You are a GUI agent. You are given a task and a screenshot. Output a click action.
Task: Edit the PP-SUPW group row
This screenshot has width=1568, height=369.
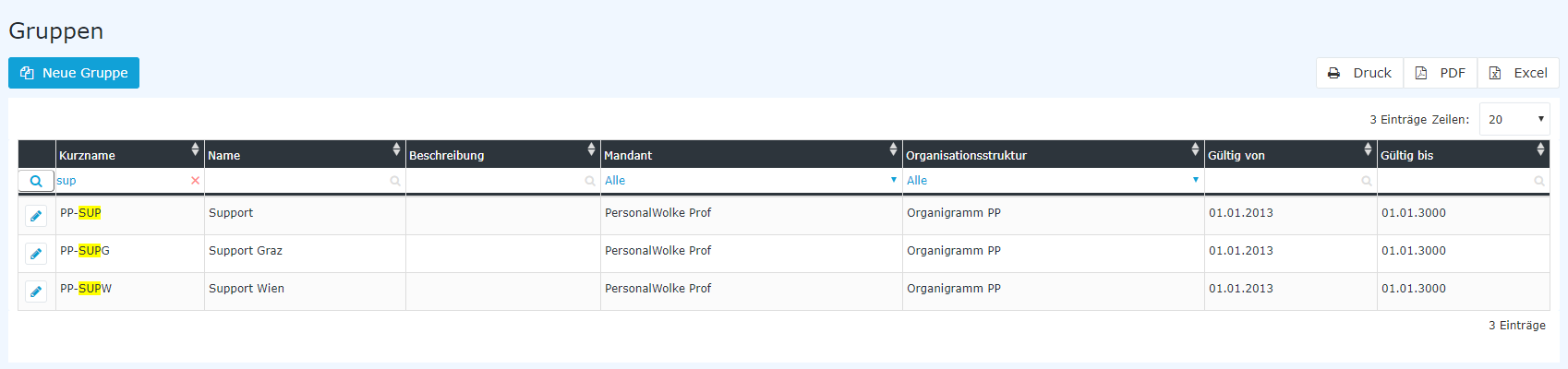tap(36, 292)
